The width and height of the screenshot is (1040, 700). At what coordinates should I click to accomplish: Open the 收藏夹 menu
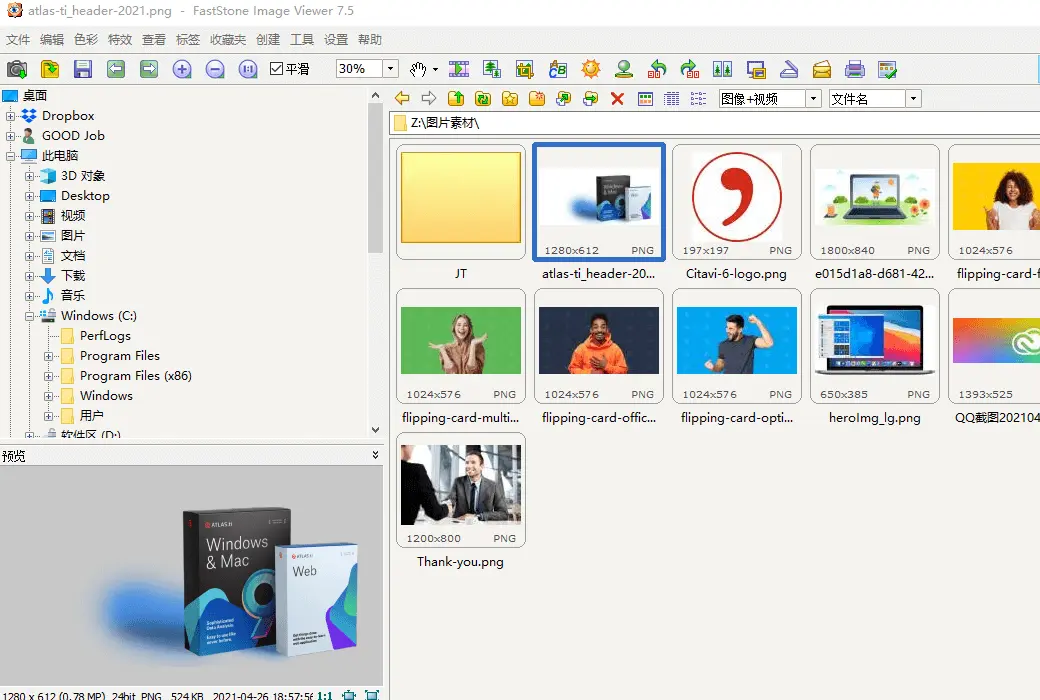click(228, 40)
